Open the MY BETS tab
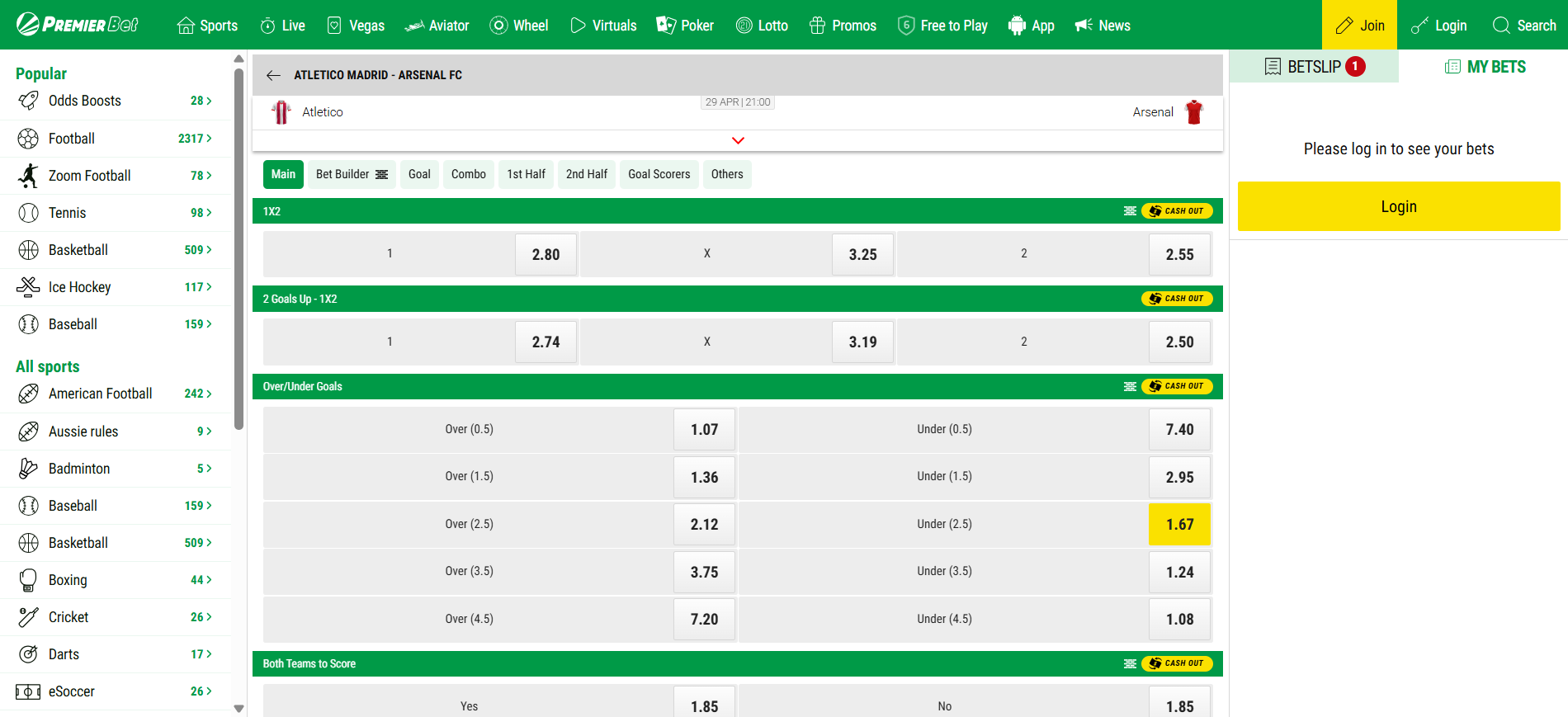Screen dimensions: 1568x717 coord(1484,66)
